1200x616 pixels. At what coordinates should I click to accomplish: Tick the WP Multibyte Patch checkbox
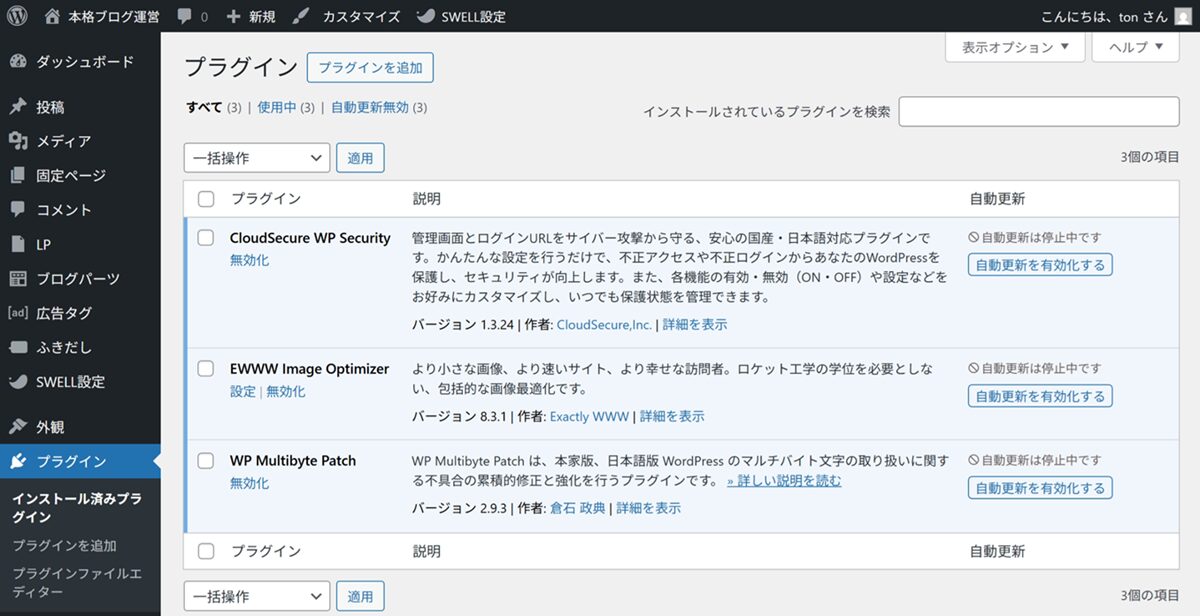coord(206,461)
